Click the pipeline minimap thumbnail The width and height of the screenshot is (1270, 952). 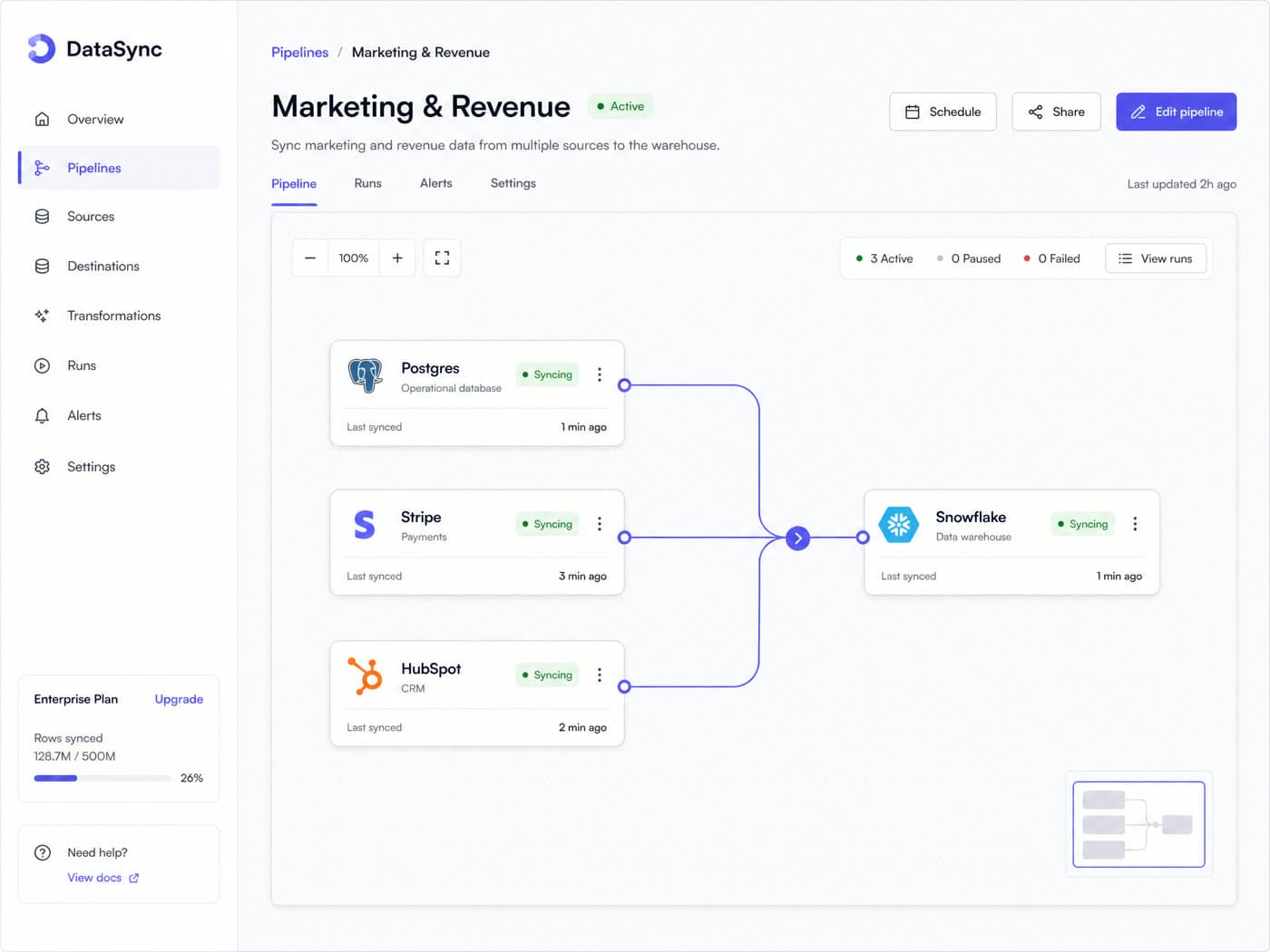coord(1138,824)
